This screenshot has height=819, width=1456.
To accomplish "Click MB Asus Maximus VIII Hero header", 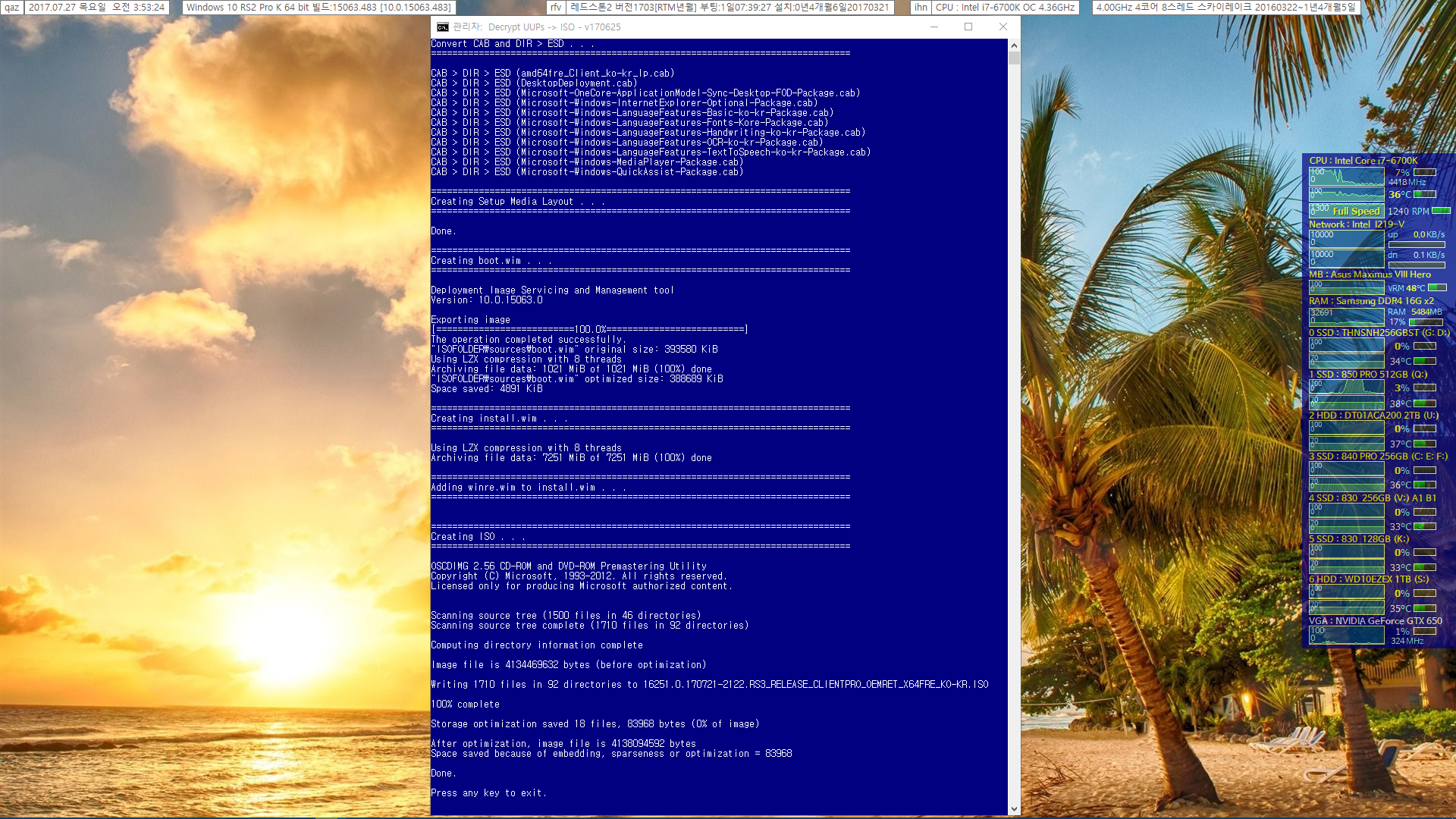I will [x=1370, y=274].
